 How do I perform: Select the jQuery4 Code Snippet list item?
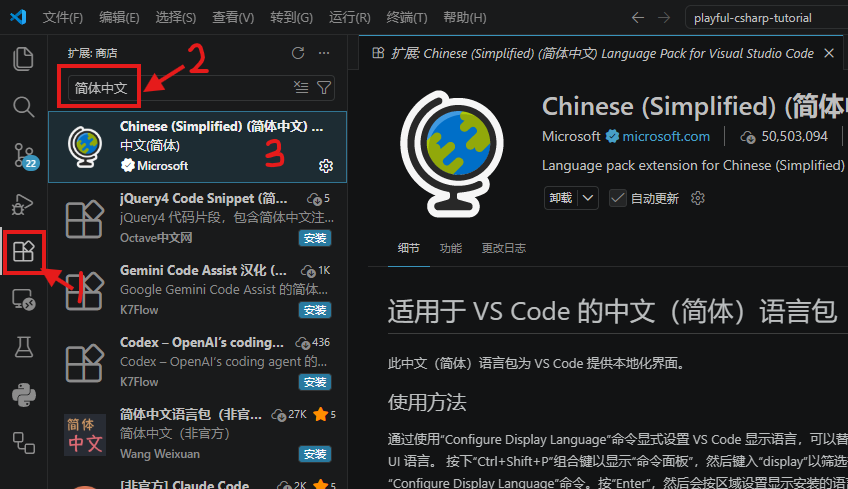(x=197, y=219)
